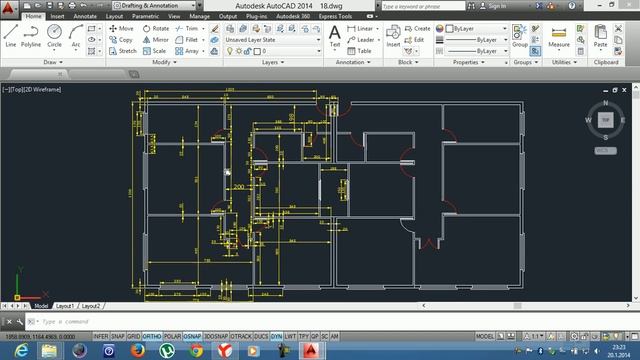The height and width of the screenshot is (360, 640).
Task: Switch to Layout1 tab
Action: (64, 306)
